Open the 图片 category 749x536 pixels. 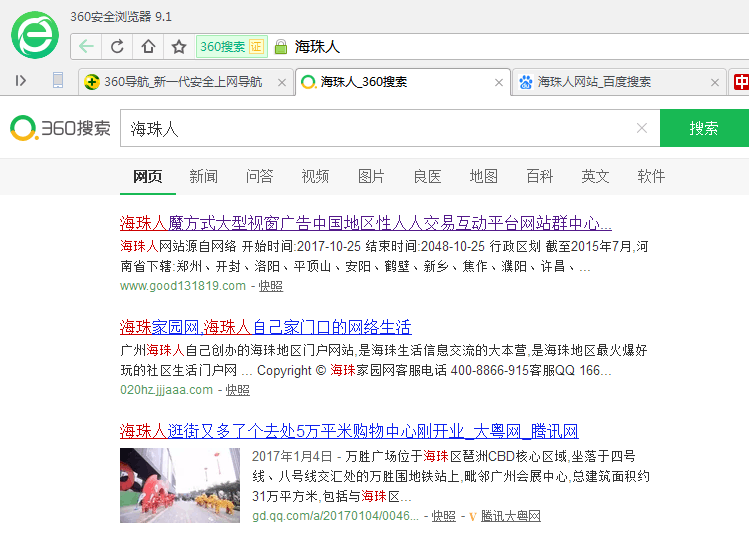[371, 176]
